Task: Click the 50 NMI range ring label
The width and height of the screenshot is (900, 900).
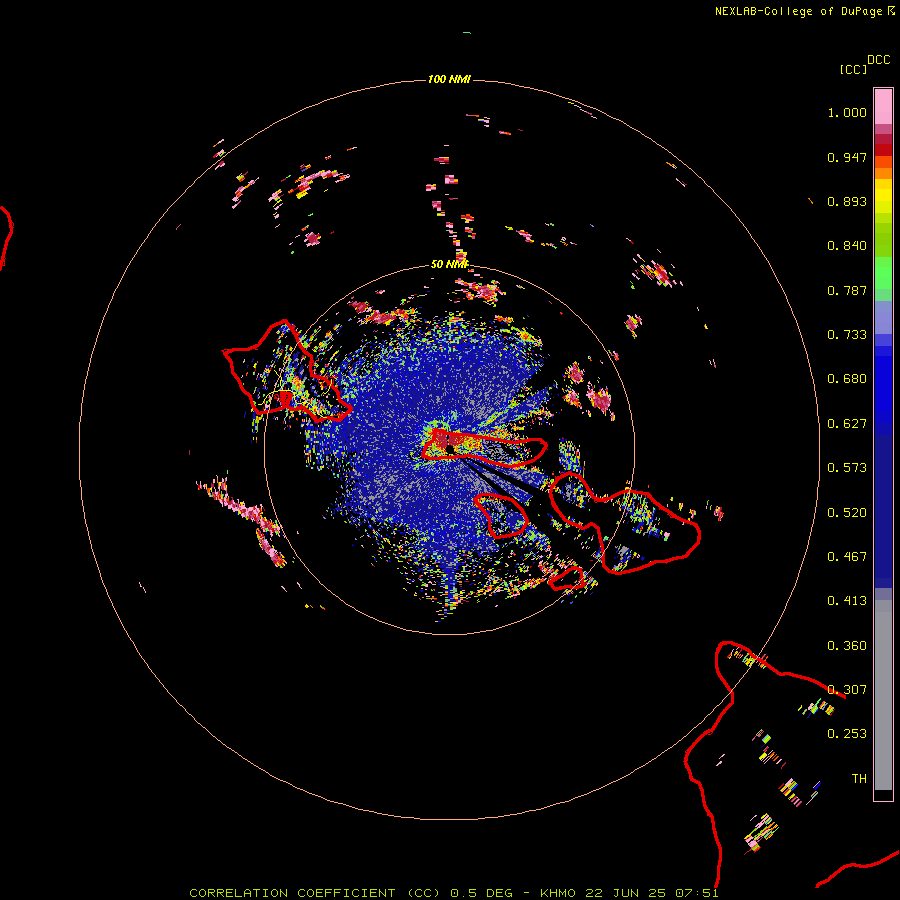Action: (450, 264)
